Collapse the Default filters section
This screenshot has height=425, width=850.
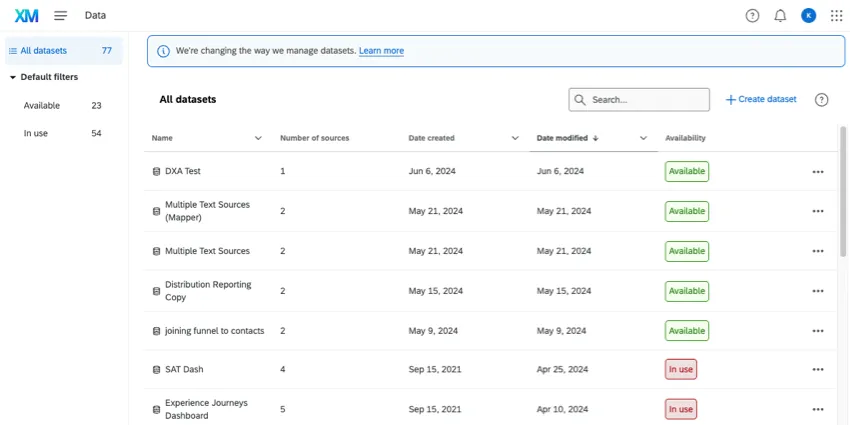[x=13, y=77]
